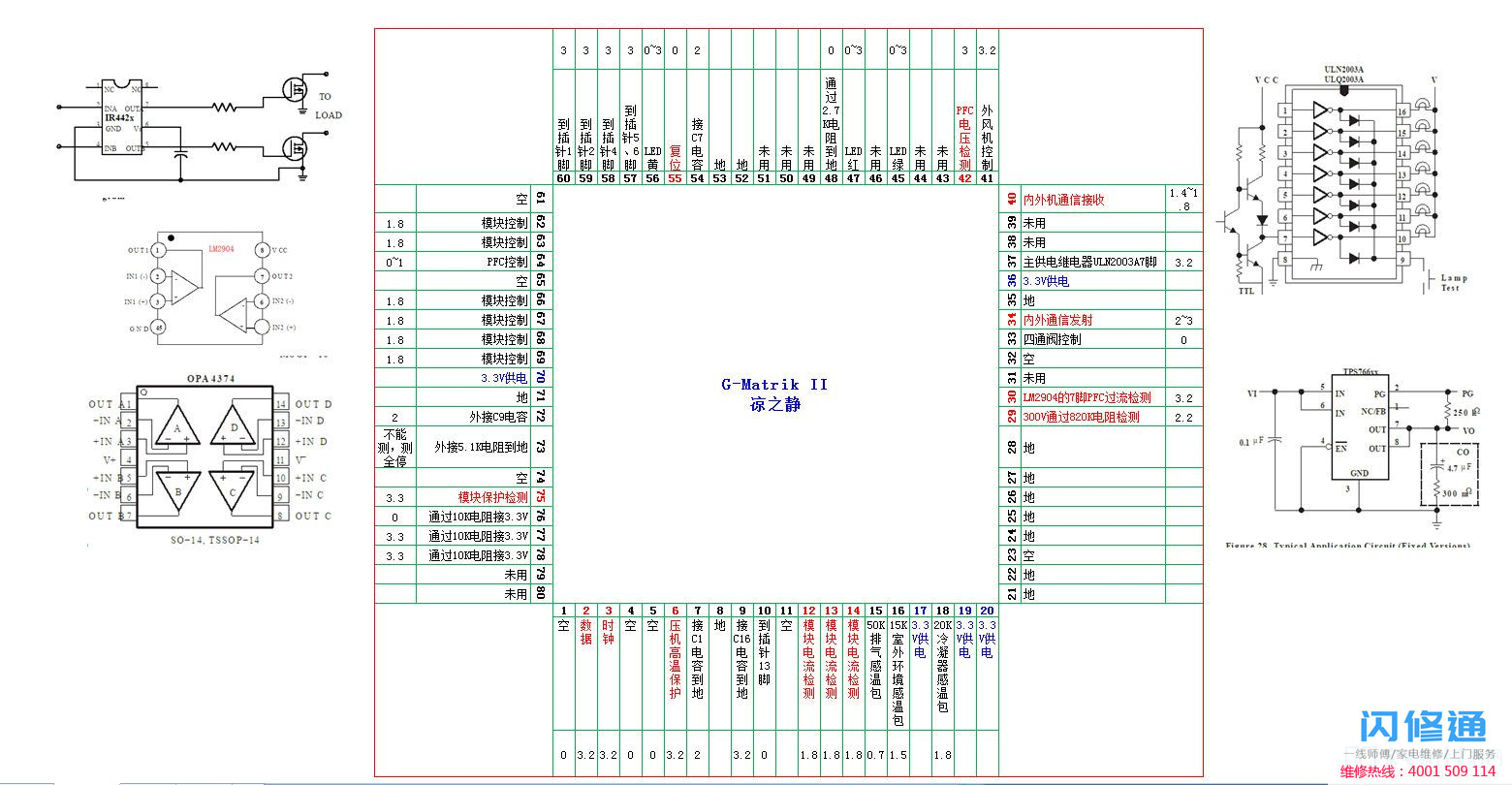
Task: Select the blue 3.3V供电 pin 36 label
Action: [x=1046, y=281]
